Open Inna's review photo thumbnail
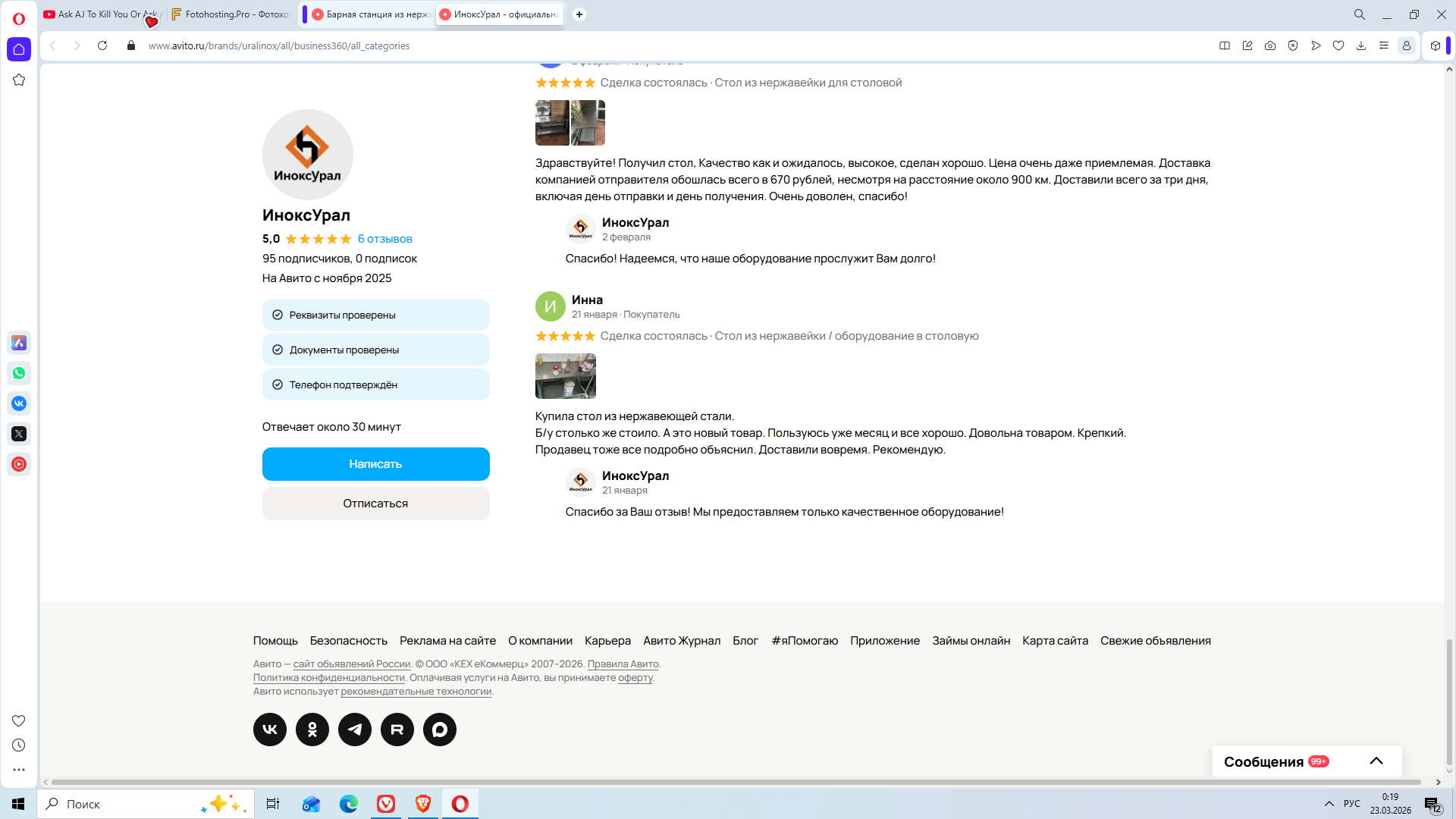 click(x=566, y=376)
